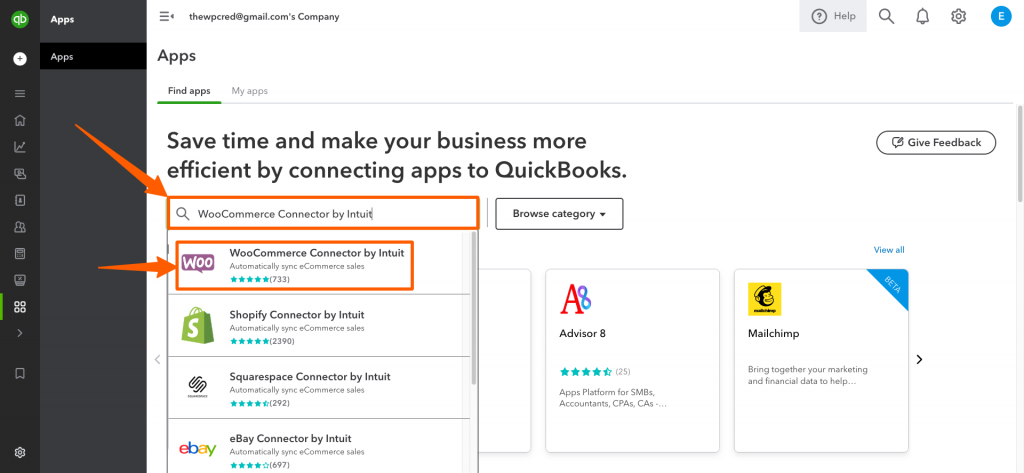Click into the app search field

click(x=323, y=214)
